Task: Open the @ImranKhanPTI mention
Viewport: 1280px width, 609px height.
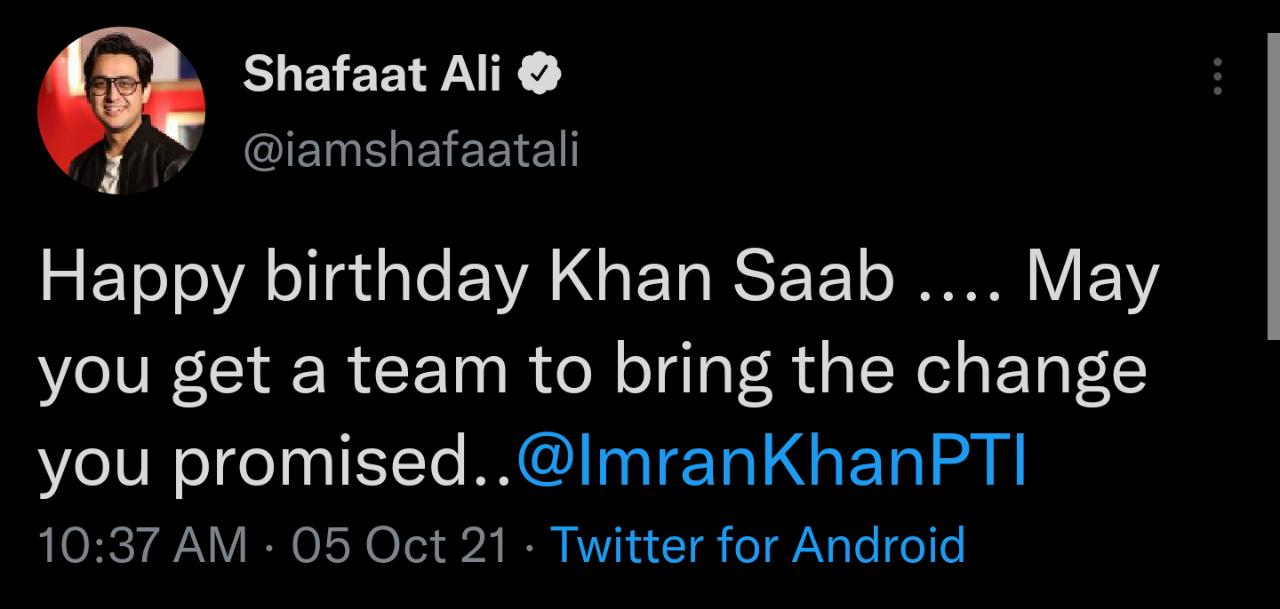Action: [771, 461]
